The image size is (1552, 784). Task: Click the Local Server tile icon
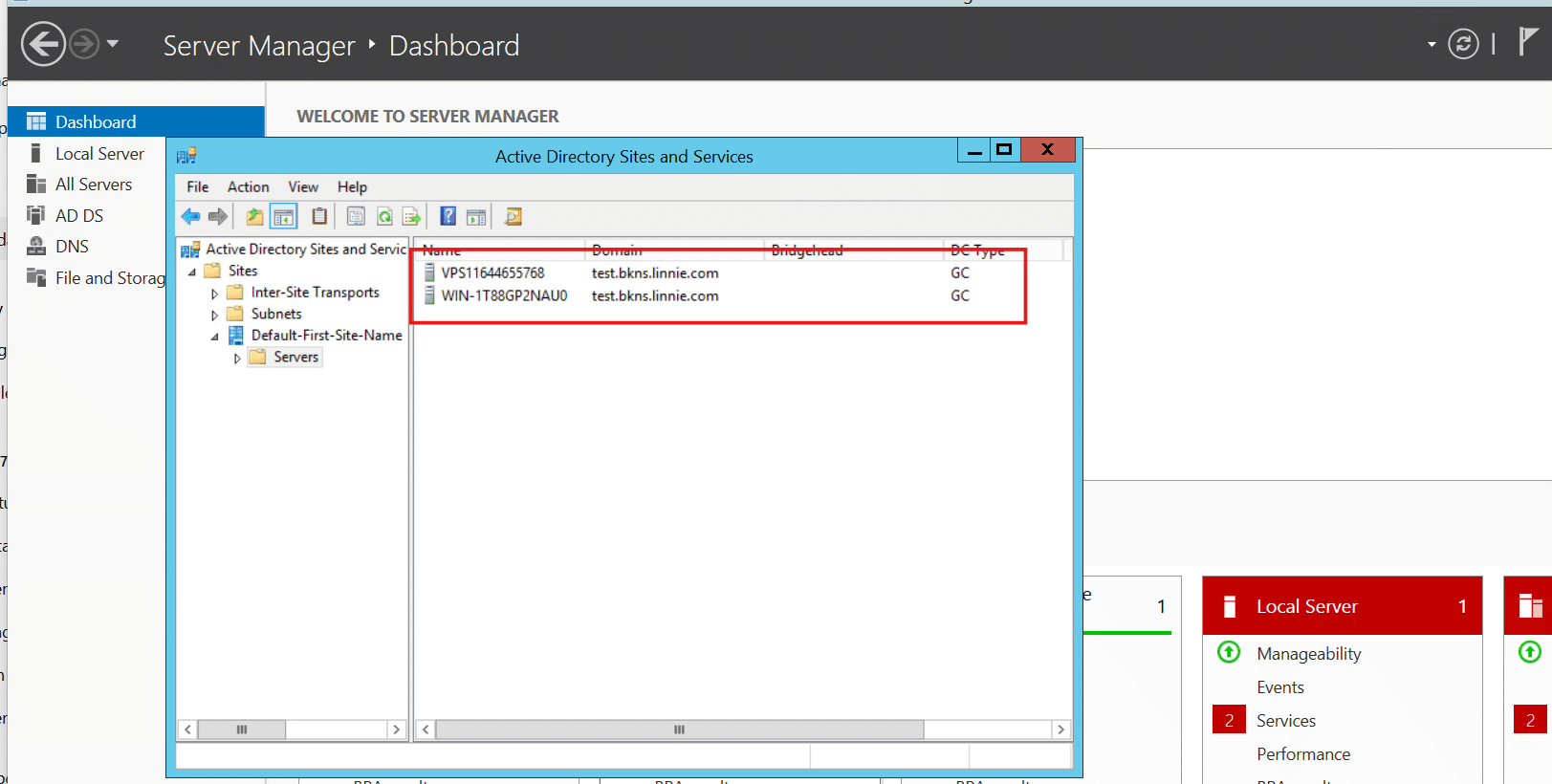click(1230, 606)
